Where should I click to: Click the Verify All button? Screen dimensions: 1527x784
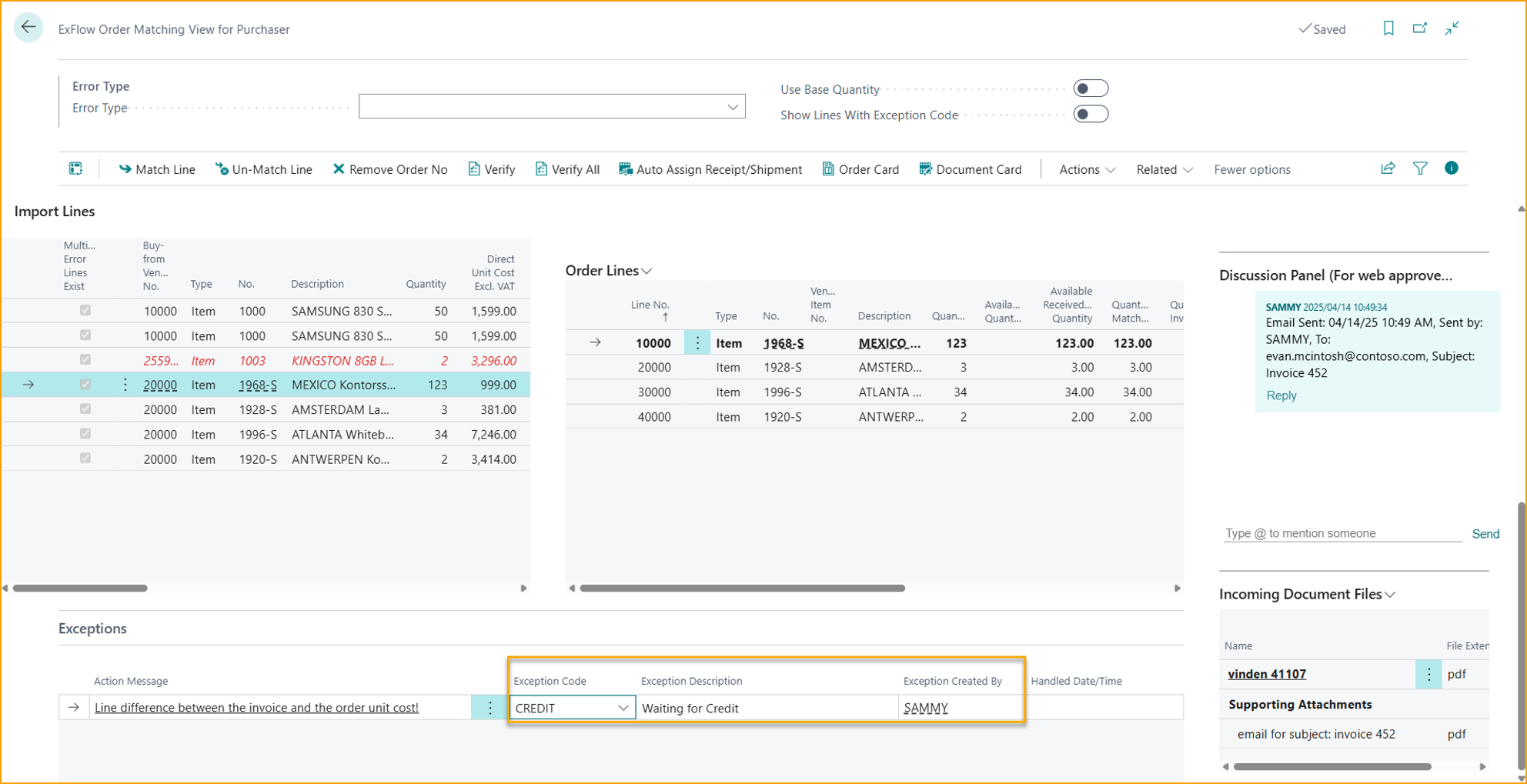coord(567,169)
